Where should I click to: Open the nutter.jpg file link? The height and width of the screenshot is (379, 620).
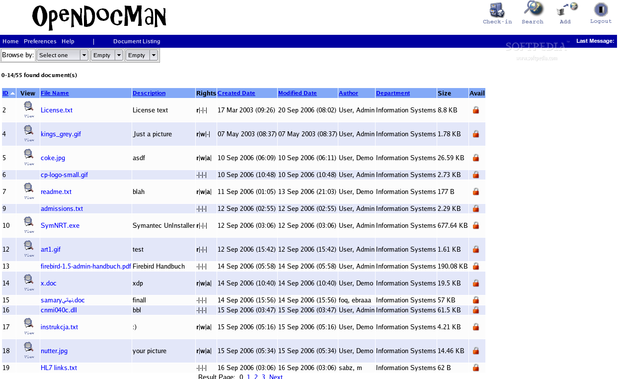pos(54,351)
